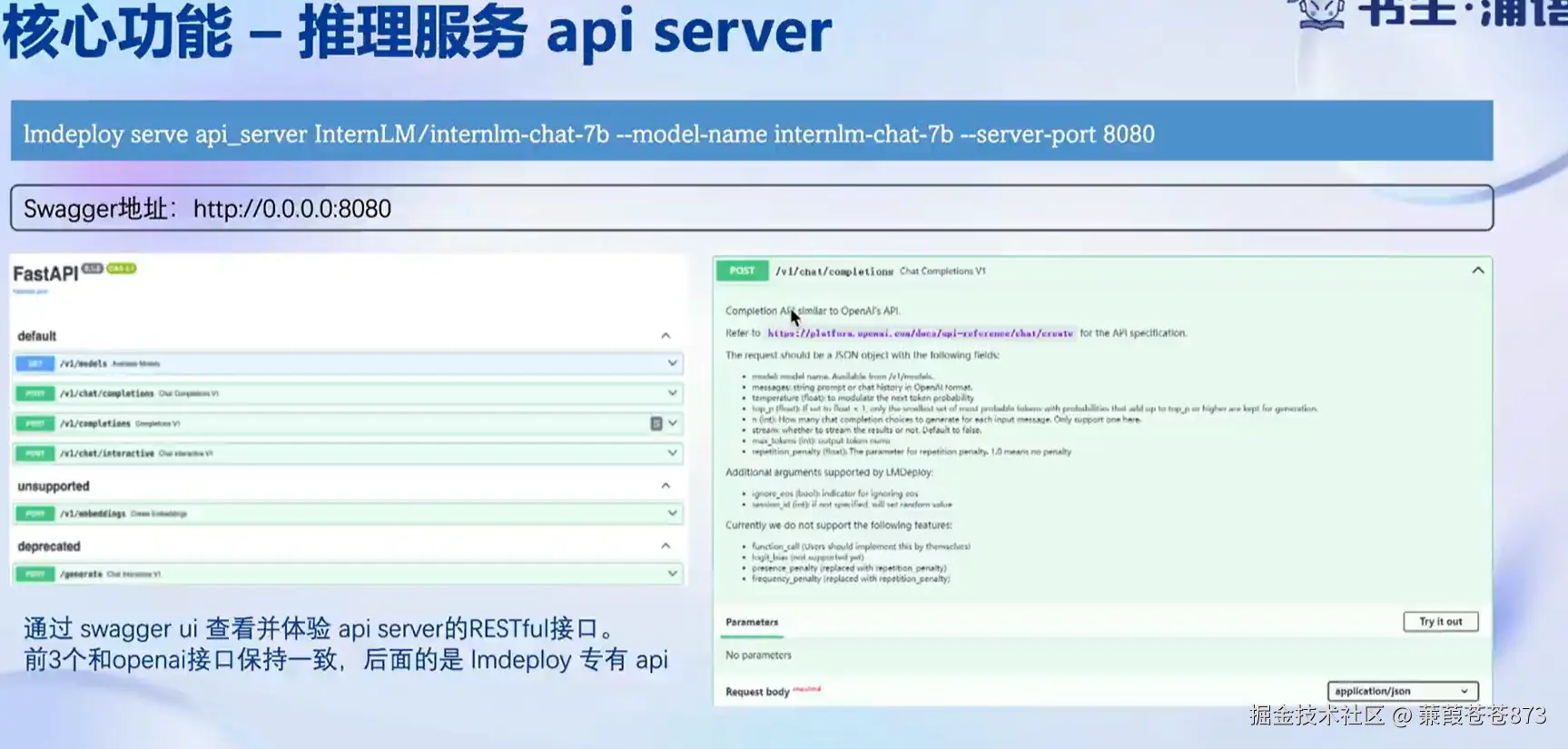The image size is (1568, 749).
Task: Click the Request body label
Action: tap(757, 692)
